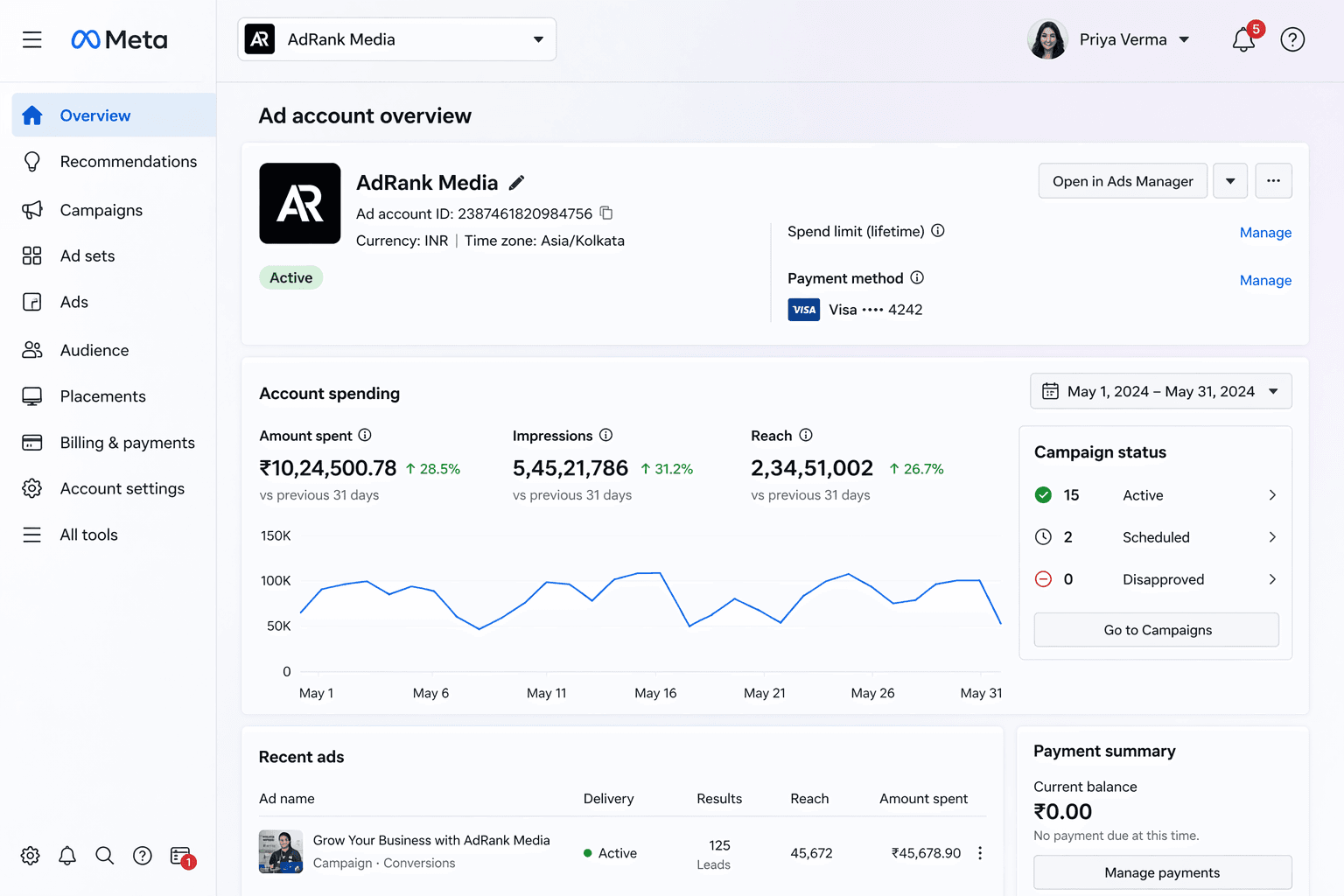Click the Results column header
Image resolution: width=1344 pixels, height=896 pixels.
pos(719,798)
